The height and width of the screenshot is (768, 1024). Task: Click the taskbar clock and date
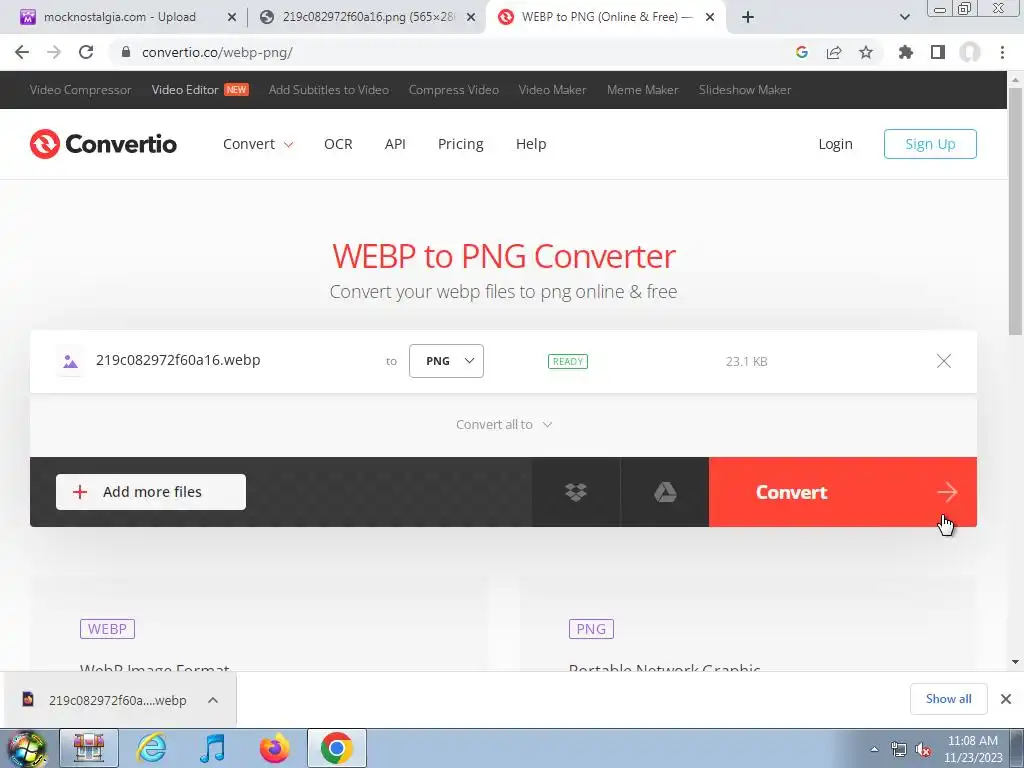coord(972,749)
